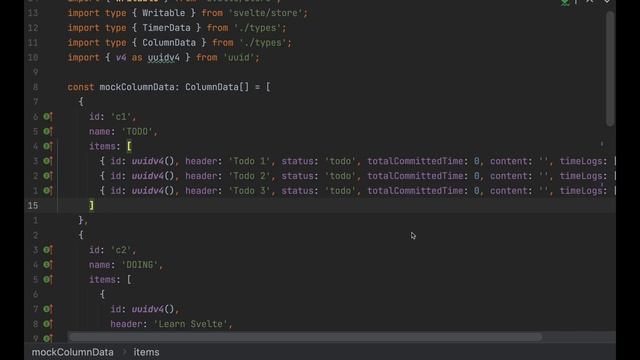Click the current line number 15
This screenshot has height=360, width=640.
tap(33, 205)
